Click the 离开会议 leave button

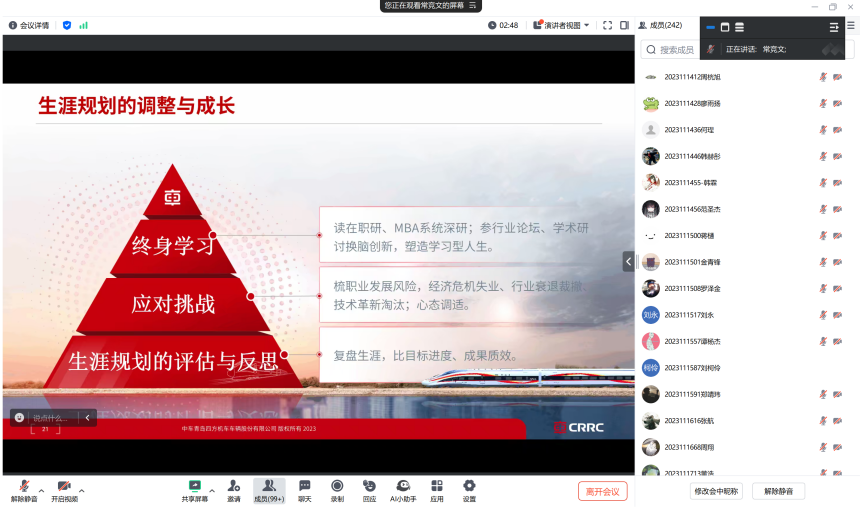[x=602, y=491]
